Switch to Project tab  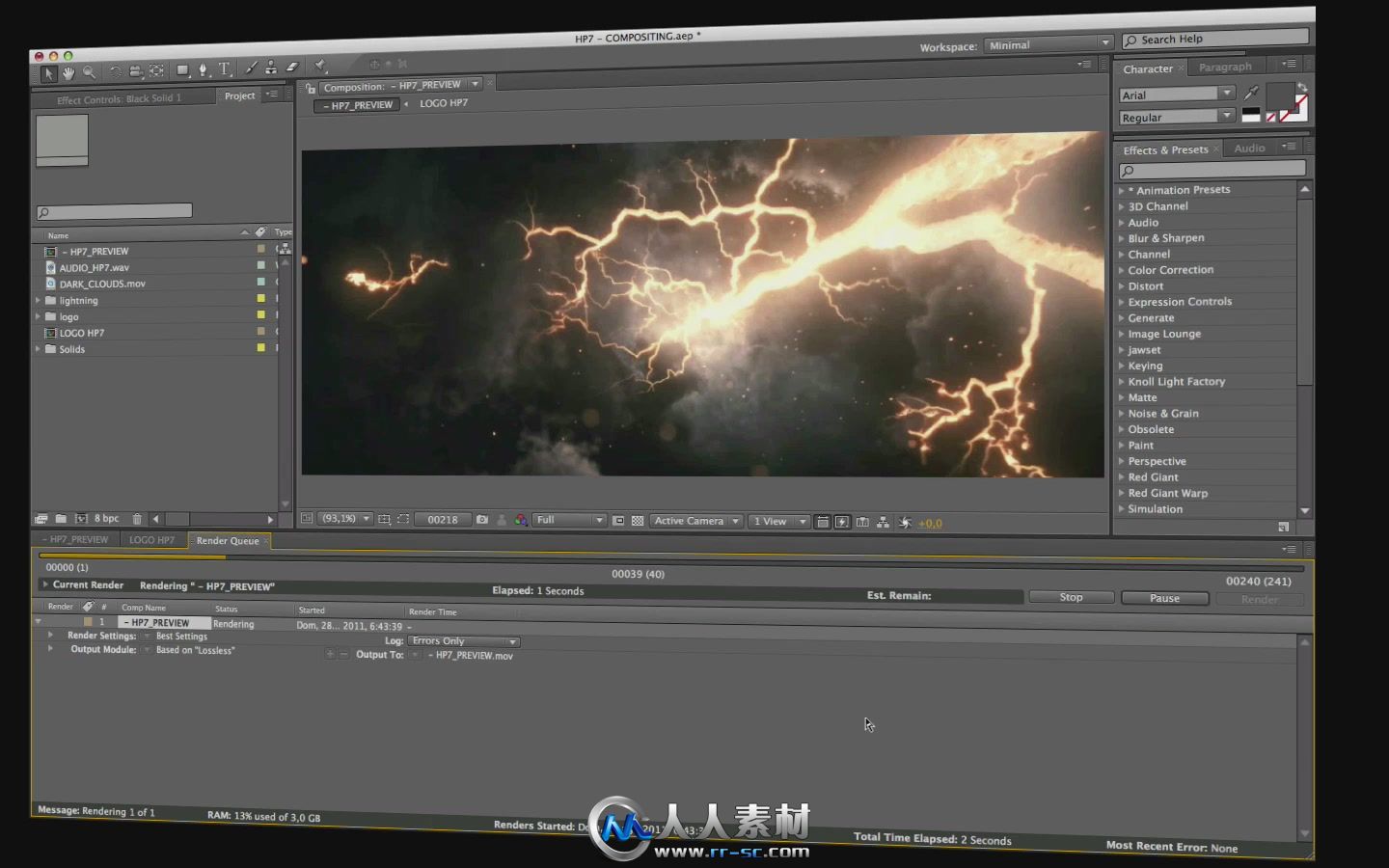point(239,95)
